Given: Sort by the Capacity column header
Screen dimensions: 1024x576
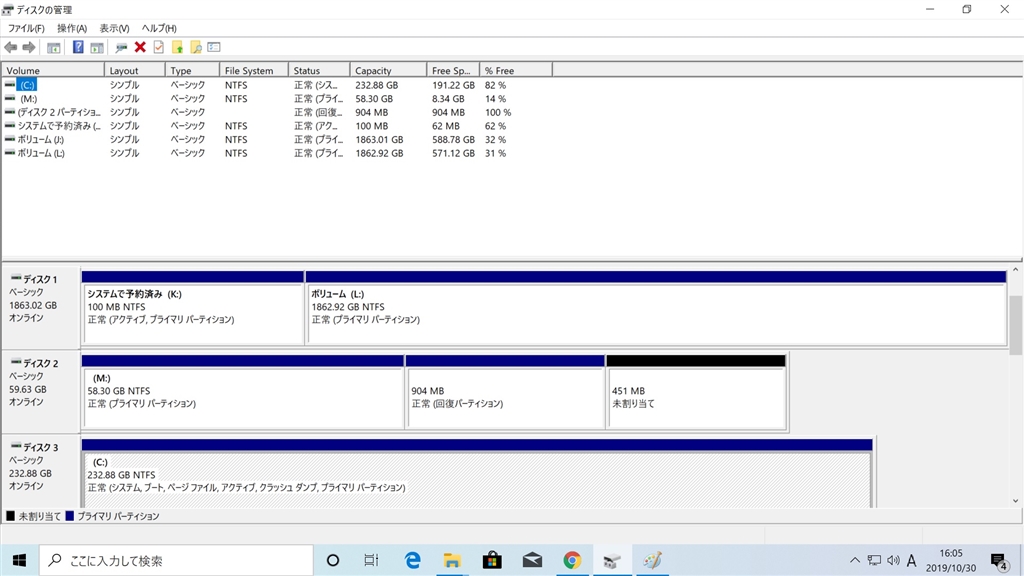Looking at the screenshot, I should click(x=388, y=71).
